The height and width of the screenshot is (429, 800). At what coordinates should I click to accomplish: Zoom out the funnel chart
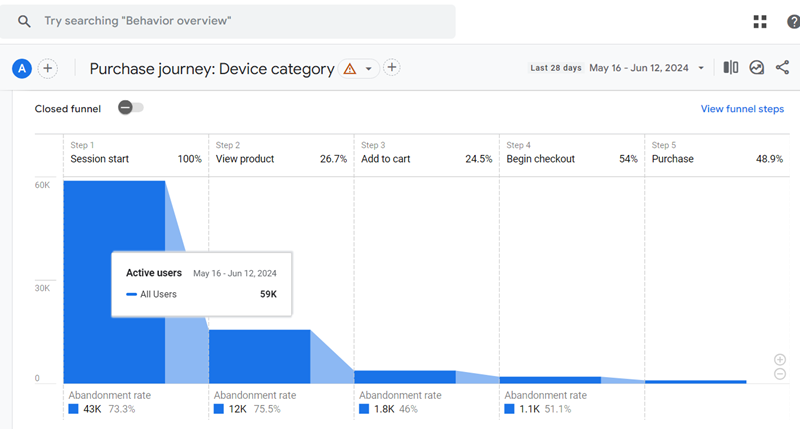[x=780, y=374]
